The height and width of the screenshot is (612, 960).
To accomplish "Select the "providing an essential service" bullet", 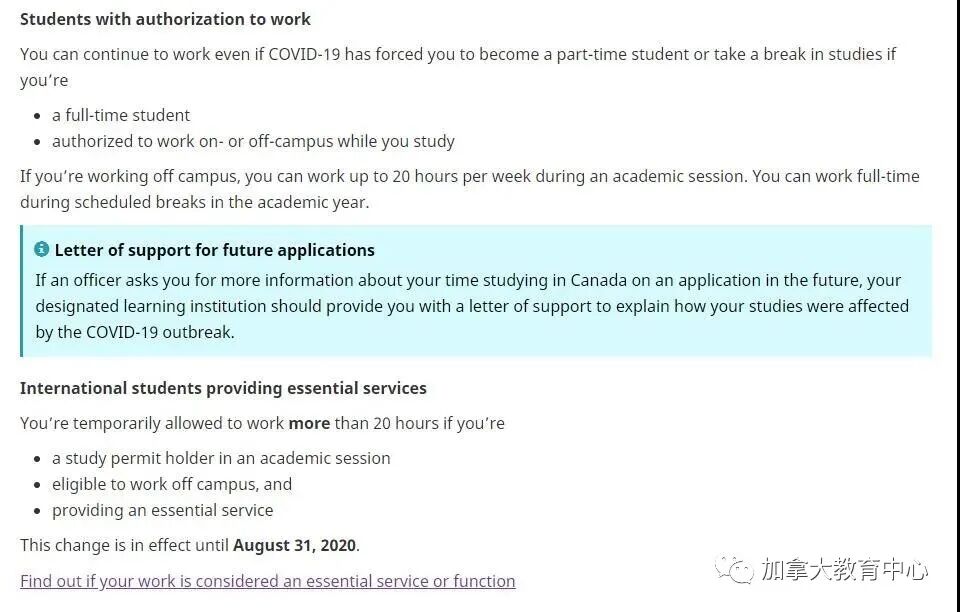I will point(162,510).
